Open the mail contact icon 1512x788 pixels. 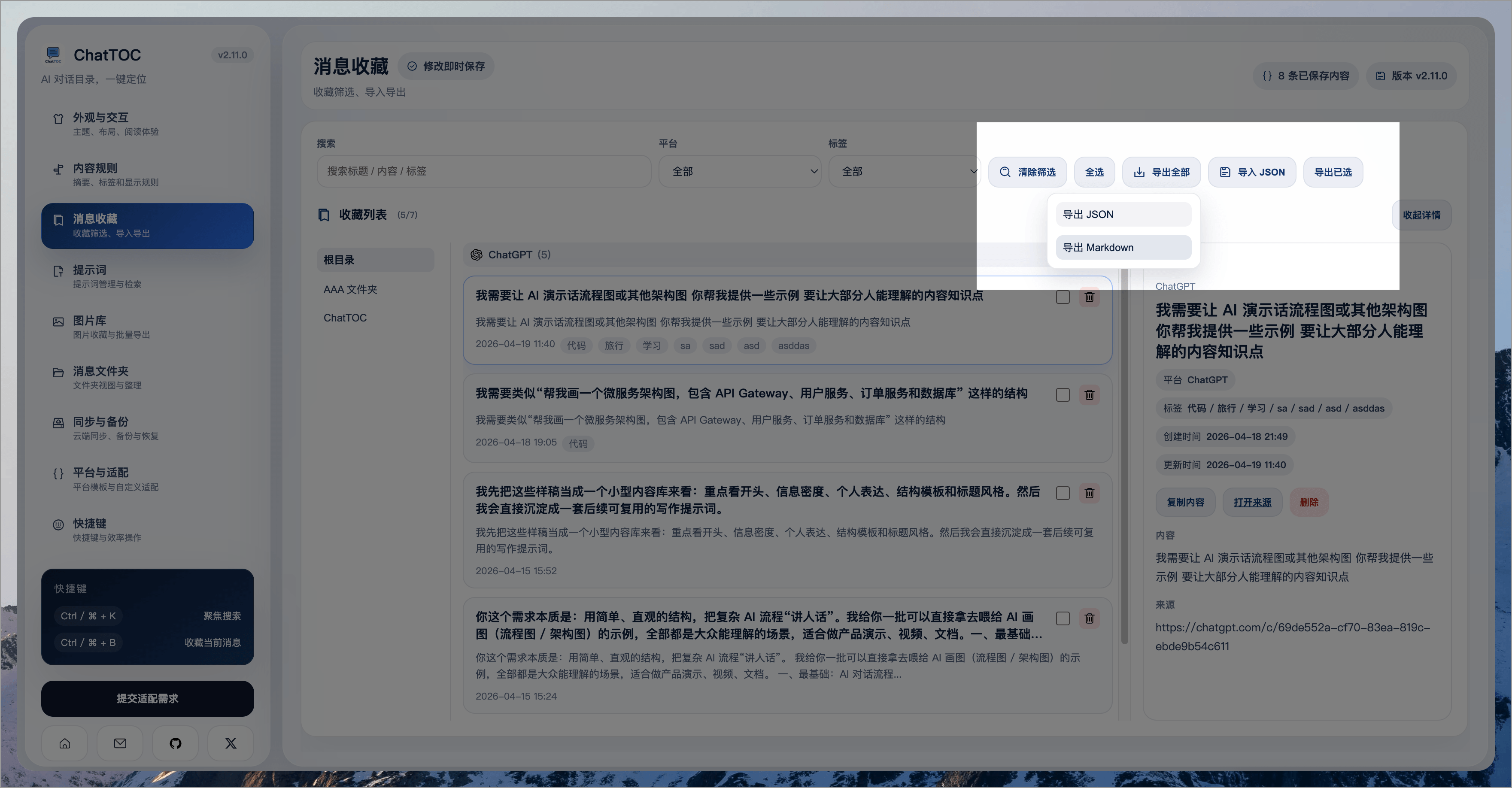click(x=120, y=743)
